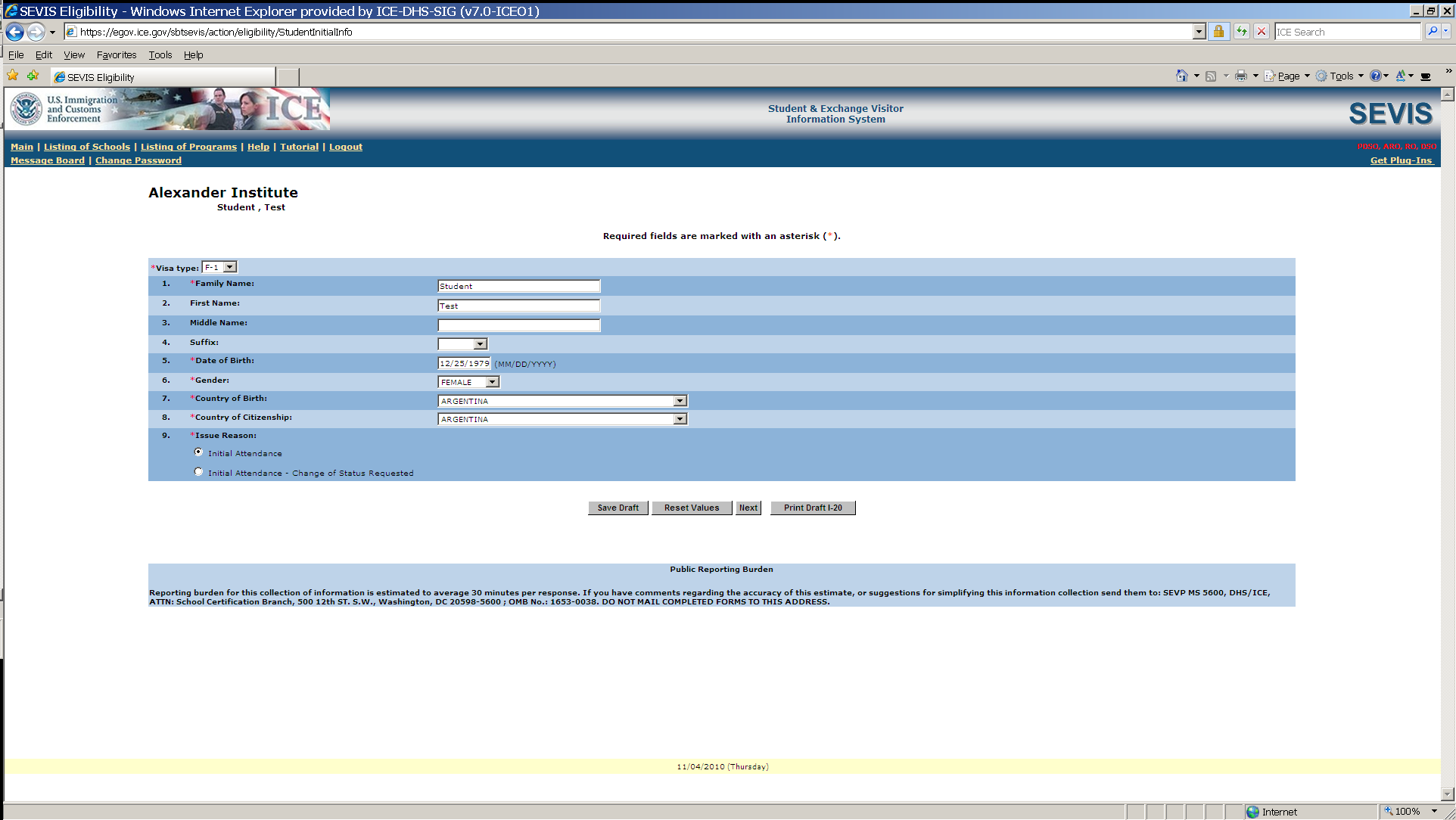Click the Stop loading red X icon
Screen dimensions: 1456x820
pyautogui.click(x=1261, y=32)
